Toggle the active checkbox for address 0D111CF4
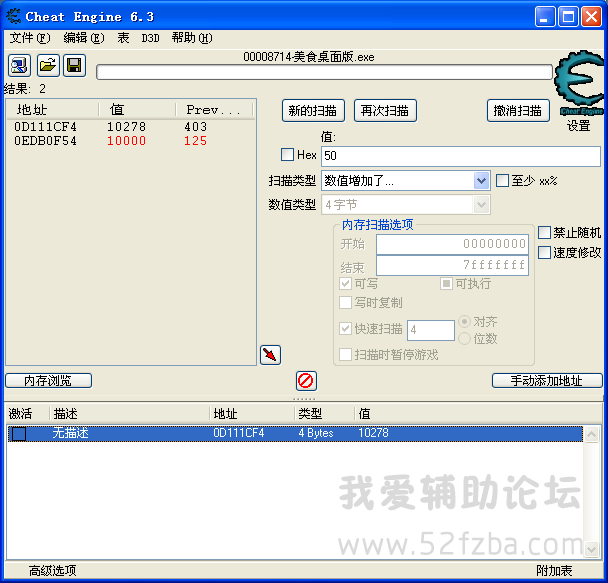Image resolution: width=608 pixels, height=583 pixels. pos(19,434)
